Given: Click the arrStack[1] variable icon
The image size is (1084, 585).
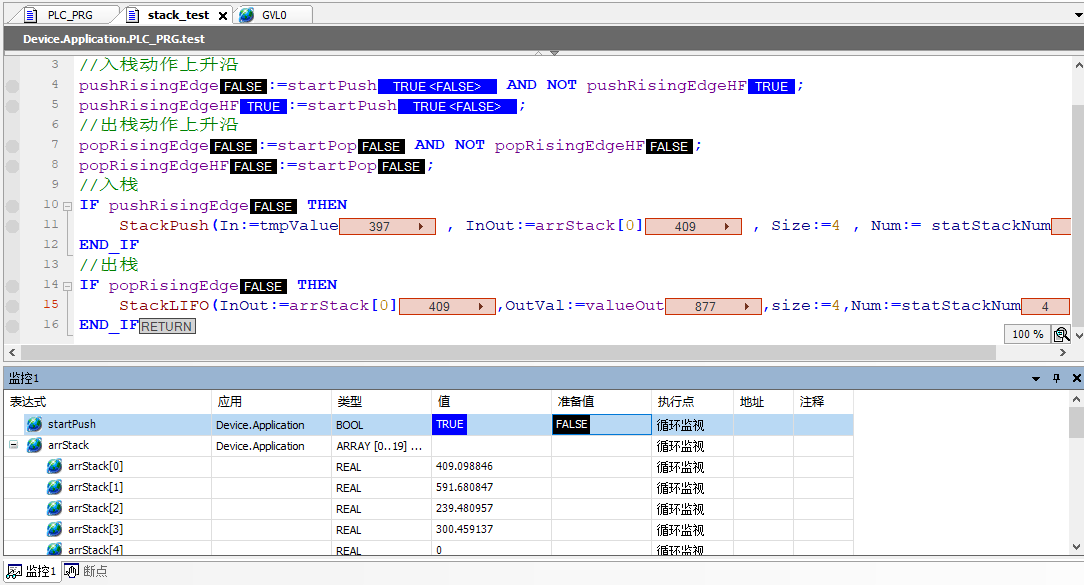Looking at the screenshot, I should 55,487.
